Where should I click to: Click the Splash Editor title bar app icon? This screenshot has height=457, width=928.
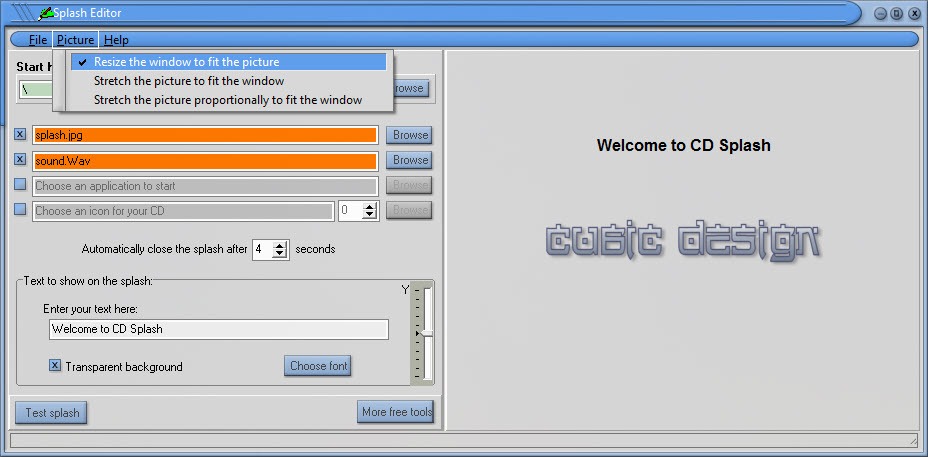47,14
